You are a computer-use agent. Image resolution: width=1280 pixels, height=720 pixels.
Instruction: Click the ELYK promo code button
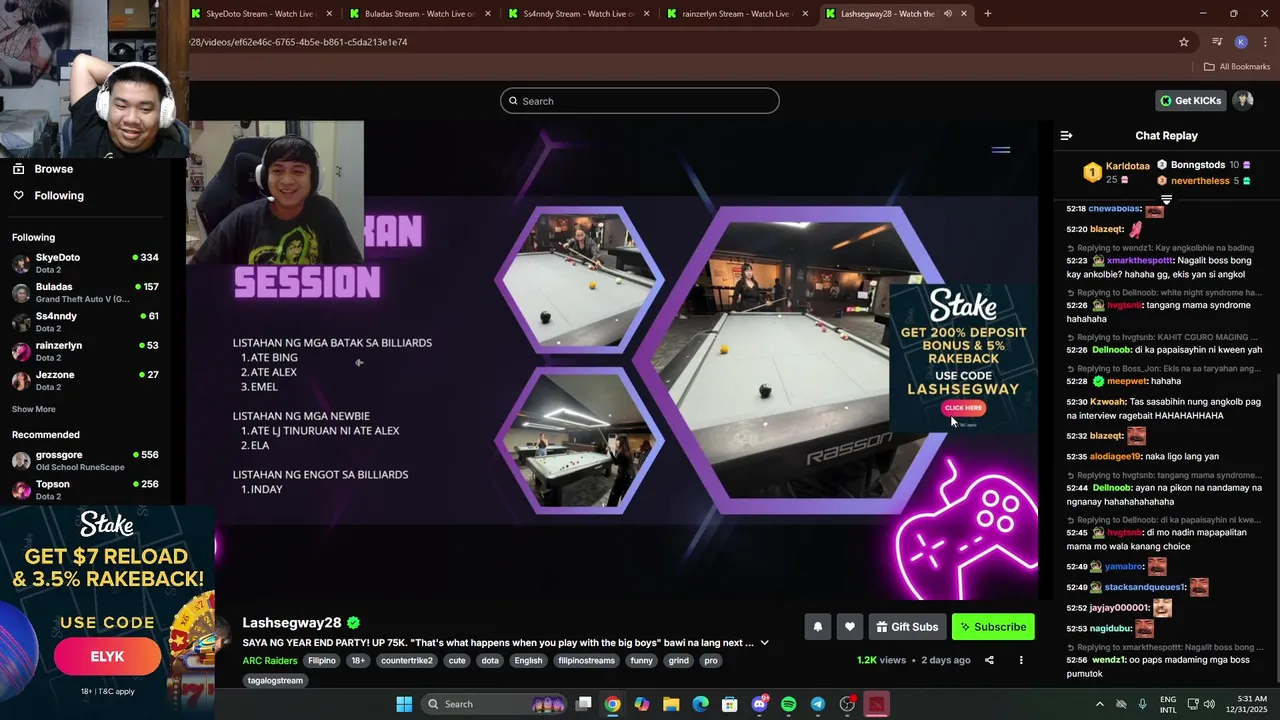(107, 657)
